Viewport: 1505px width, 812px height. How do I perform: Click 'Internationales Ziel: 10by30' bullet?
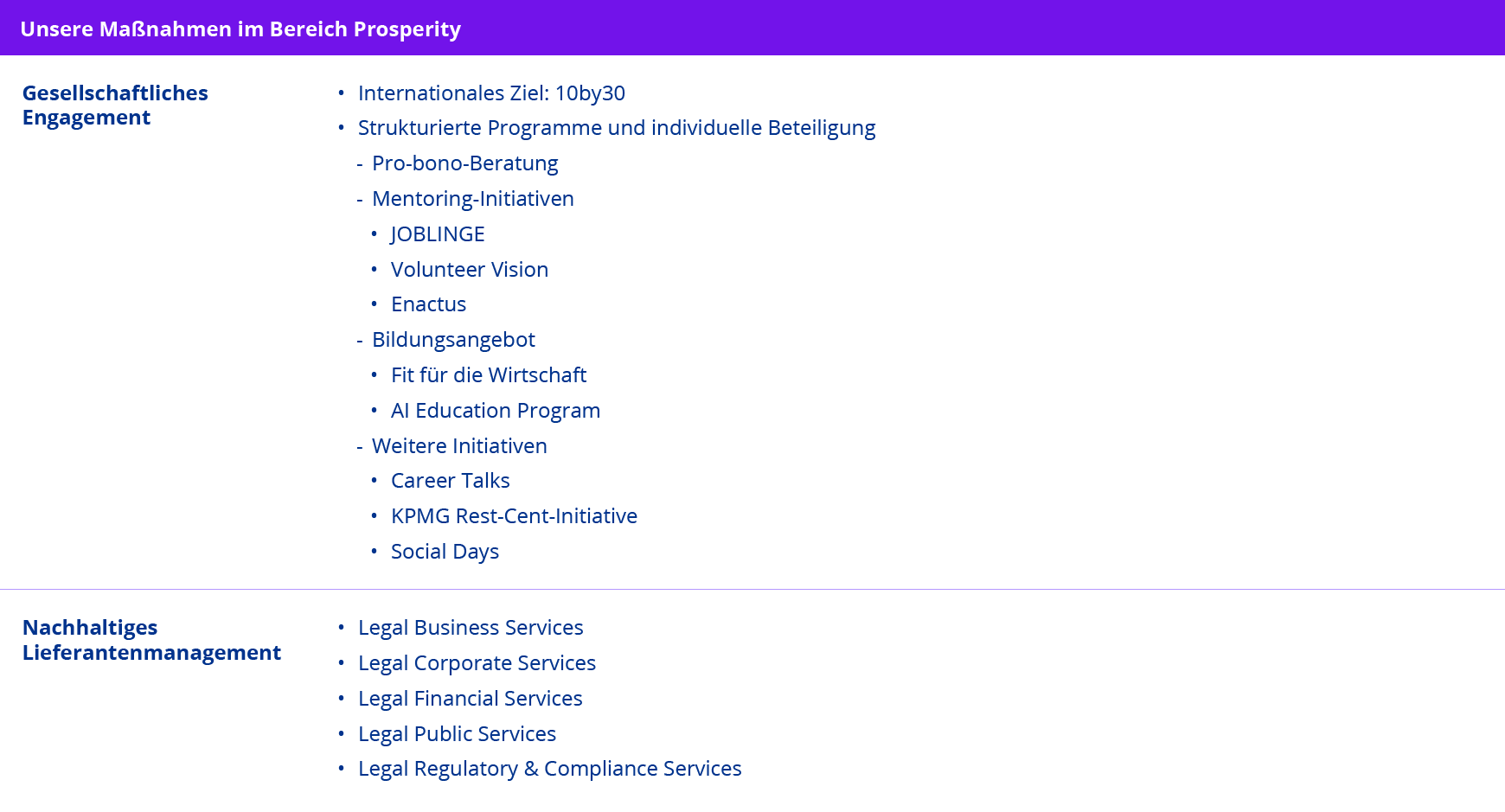tap(491, 93)
